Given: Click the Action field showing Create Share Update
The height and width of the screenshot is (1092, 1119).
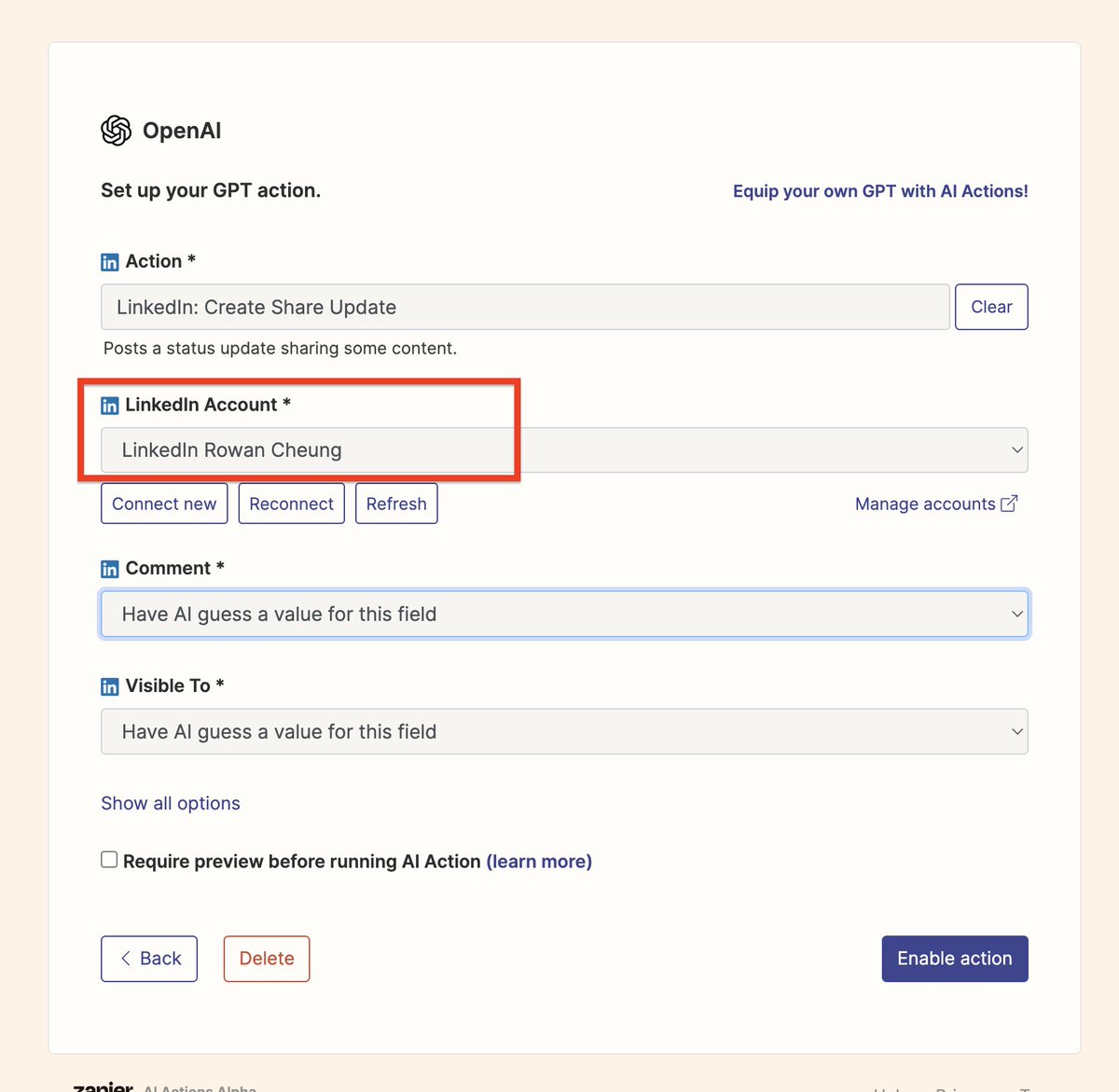Looking at the screenshot, I should [x=525, y=308].
